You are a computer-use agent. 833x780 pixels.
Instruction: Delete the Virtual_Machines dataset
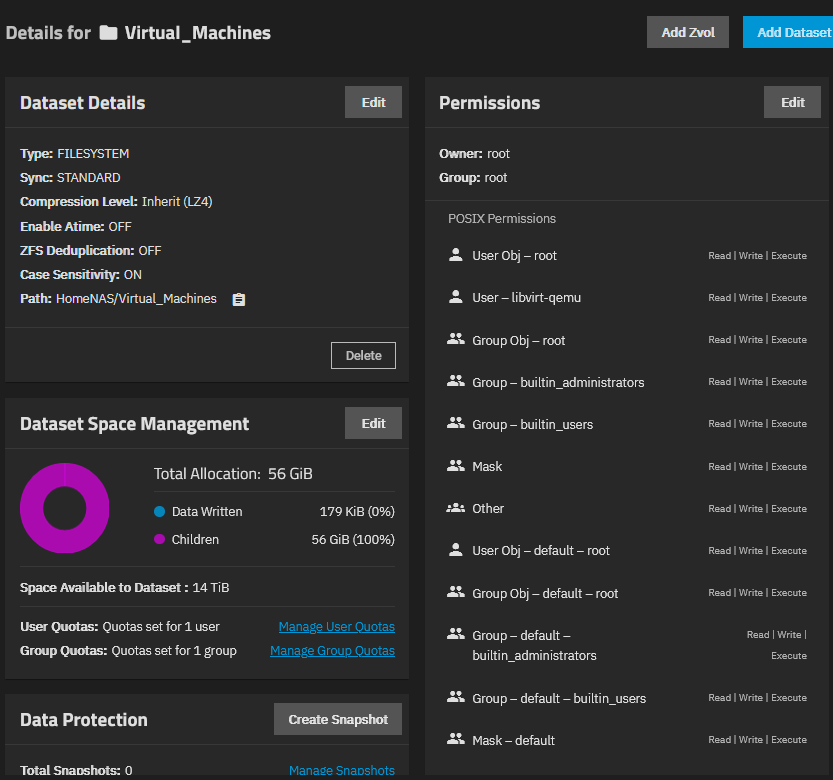tap(363, 355)
